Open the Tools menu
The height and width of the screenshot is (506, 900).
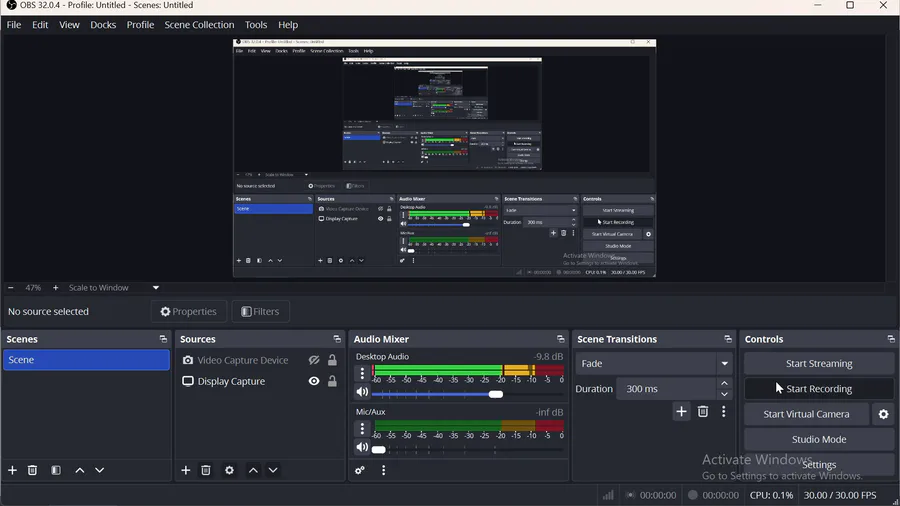[x=255, y=25]
